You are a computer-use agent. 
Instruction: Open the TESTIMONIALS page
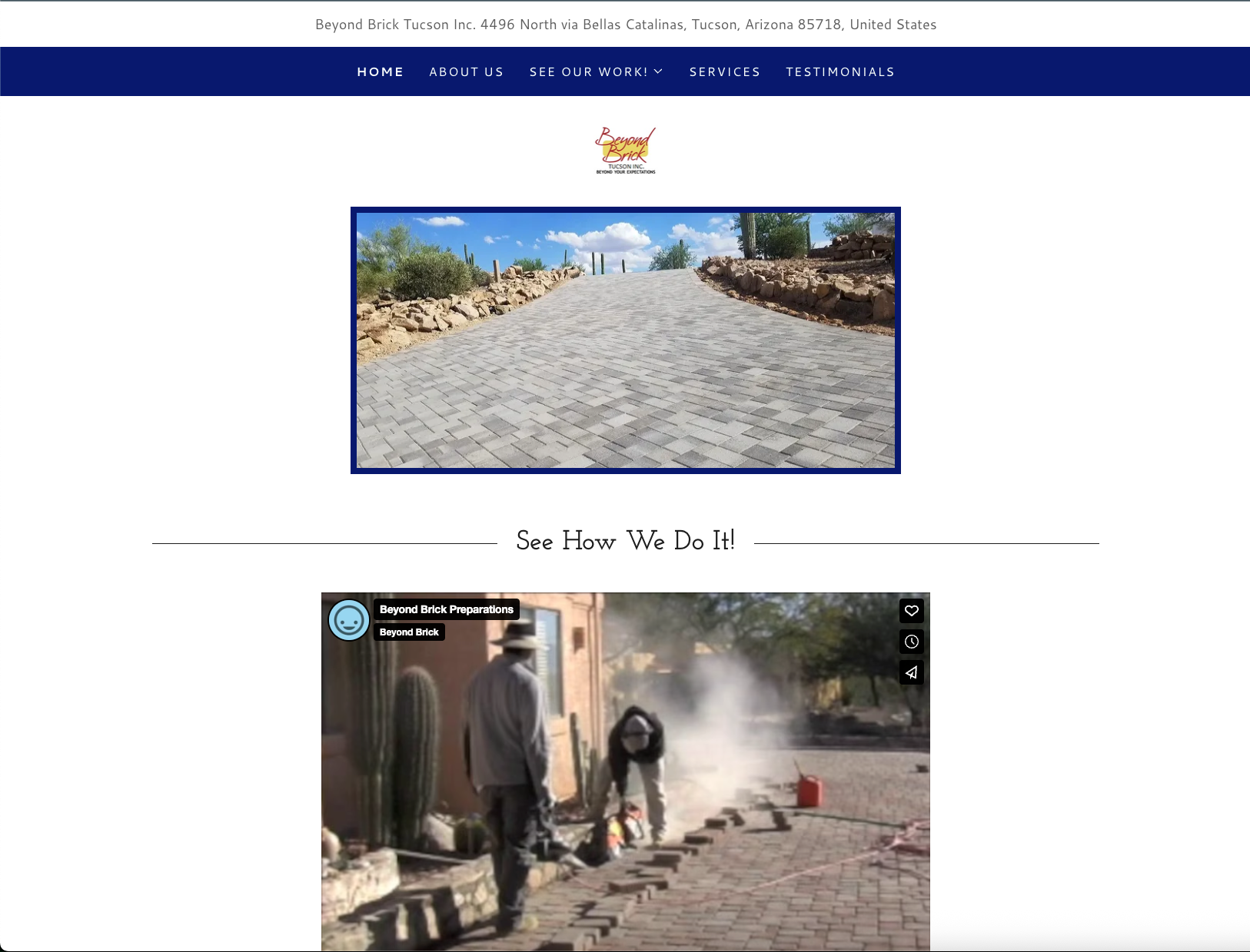pos(839,71)
